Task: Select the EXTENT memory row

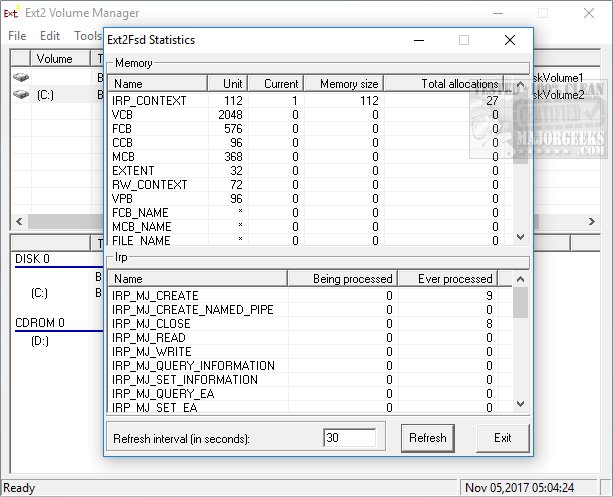Action: [x=310, y=171]
